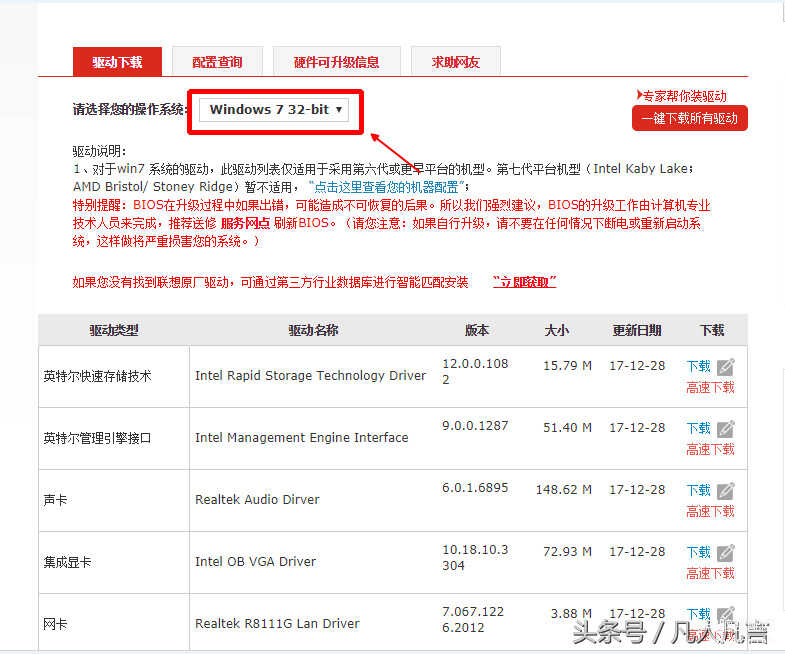785x654 pixels.
Task: Download Realtek Audio Dirver via 下载
Action: click(698, 490)
